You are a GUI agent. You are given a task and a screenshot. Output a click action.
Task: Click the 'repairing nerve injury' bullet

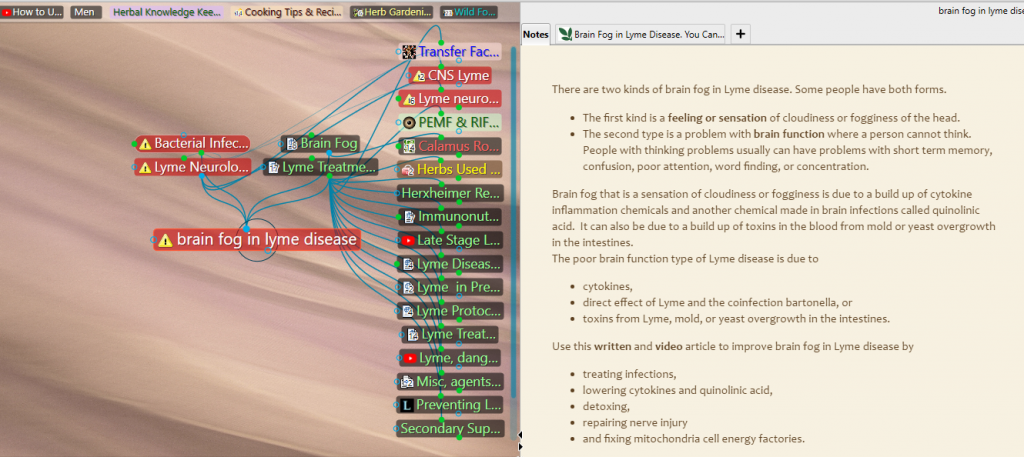coord(635,422)
